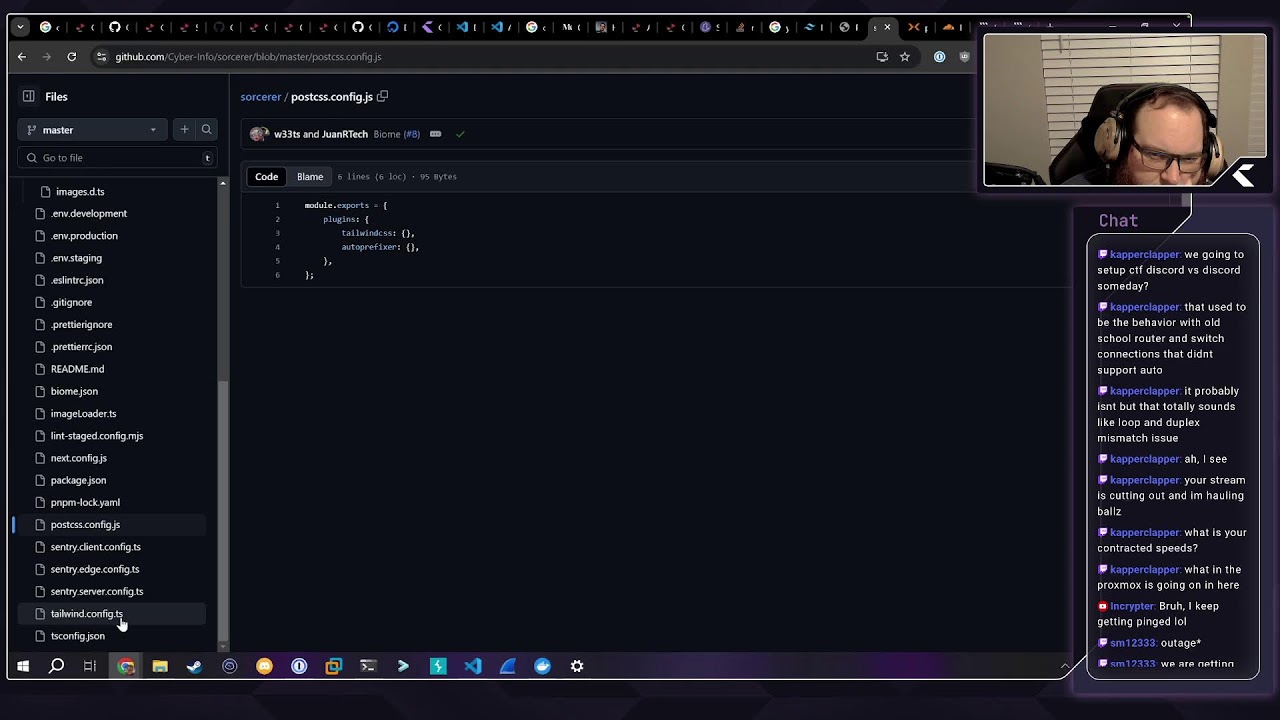The width and height of the screenshot is (1280, 720).
Task: Open File Explorer from taskbar
Action: 160,666
